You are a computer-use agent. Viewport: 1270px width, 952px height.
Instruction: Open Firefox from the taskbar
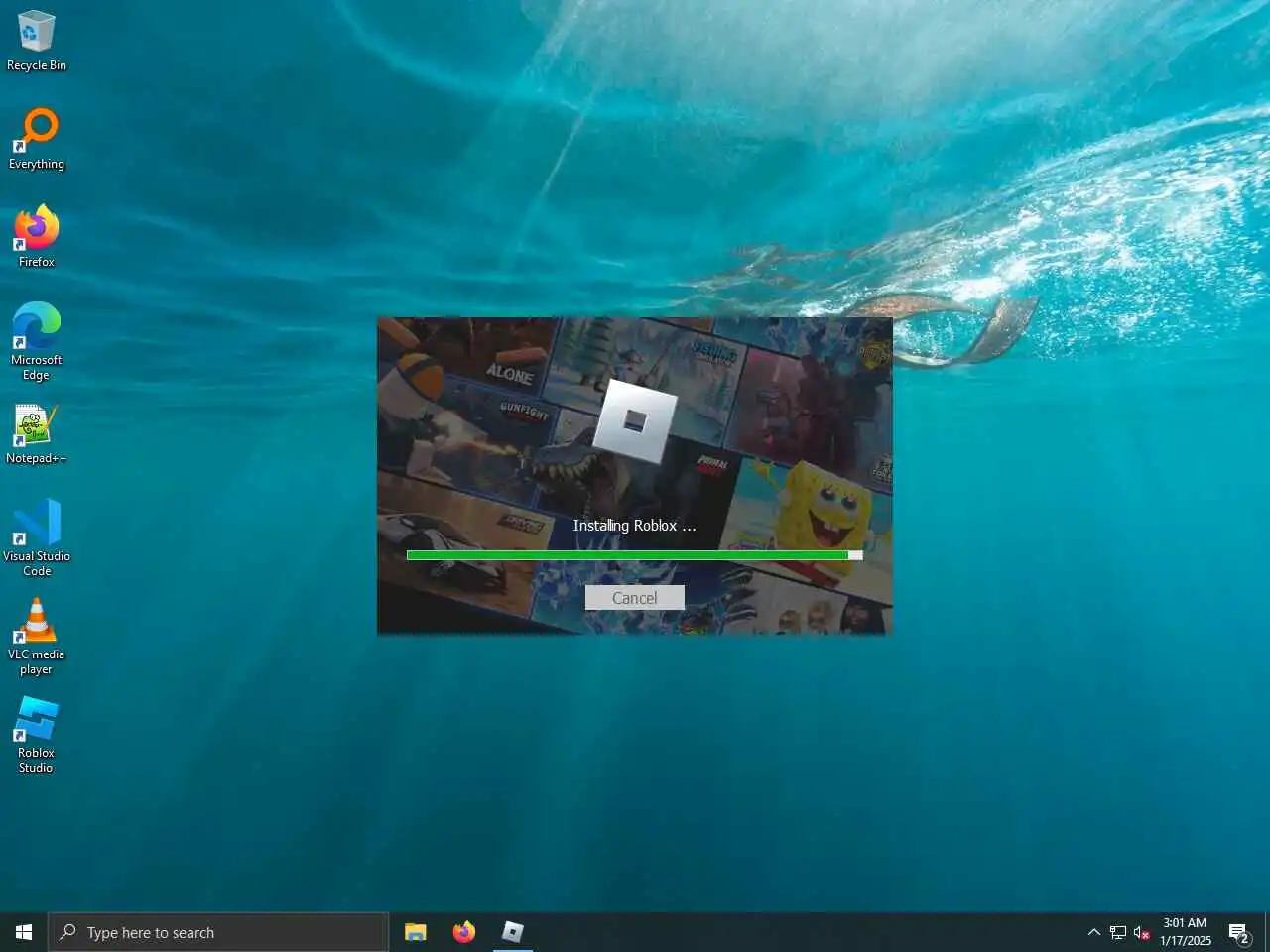[463, 932]
